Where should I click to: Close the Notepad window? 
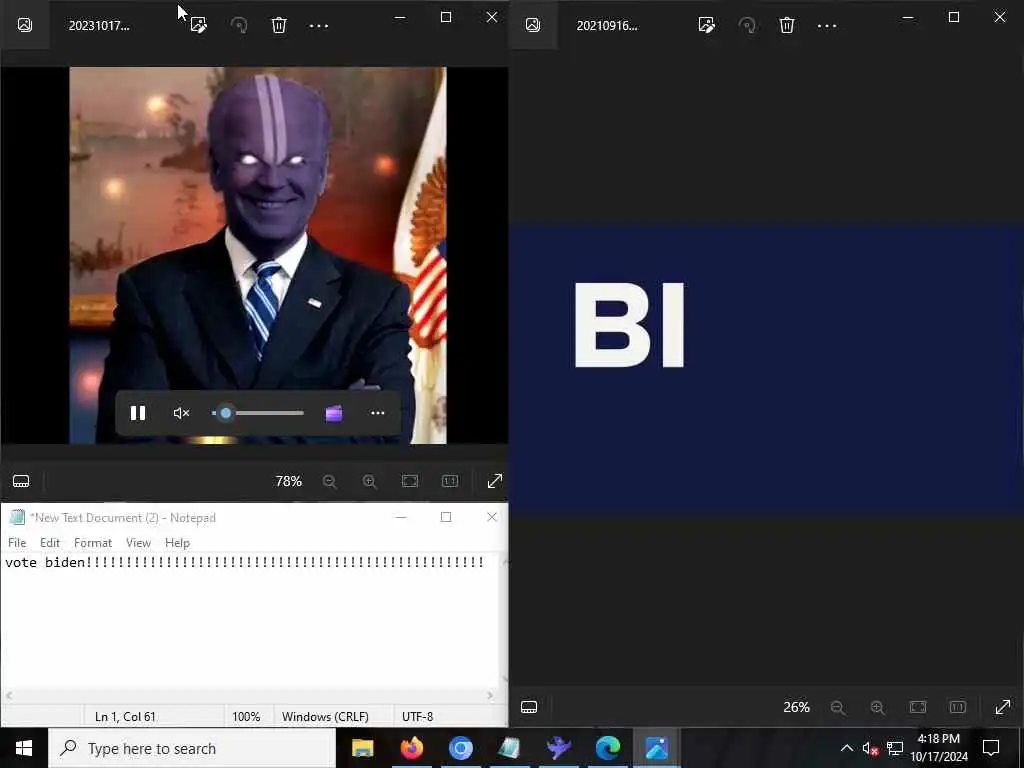pos(492,517)
